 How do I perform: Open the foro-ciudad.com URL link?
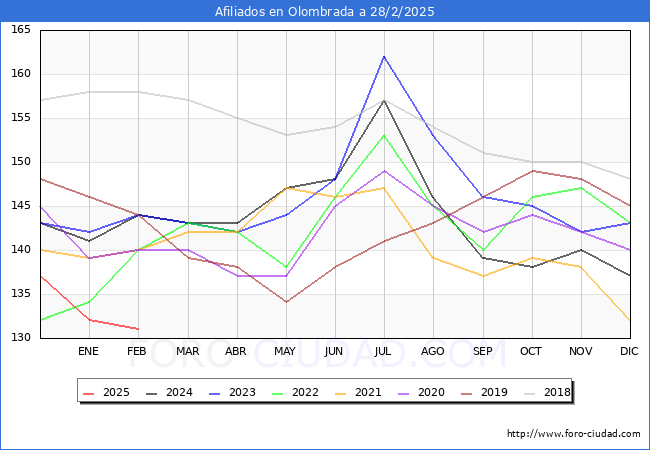point(574,434)
